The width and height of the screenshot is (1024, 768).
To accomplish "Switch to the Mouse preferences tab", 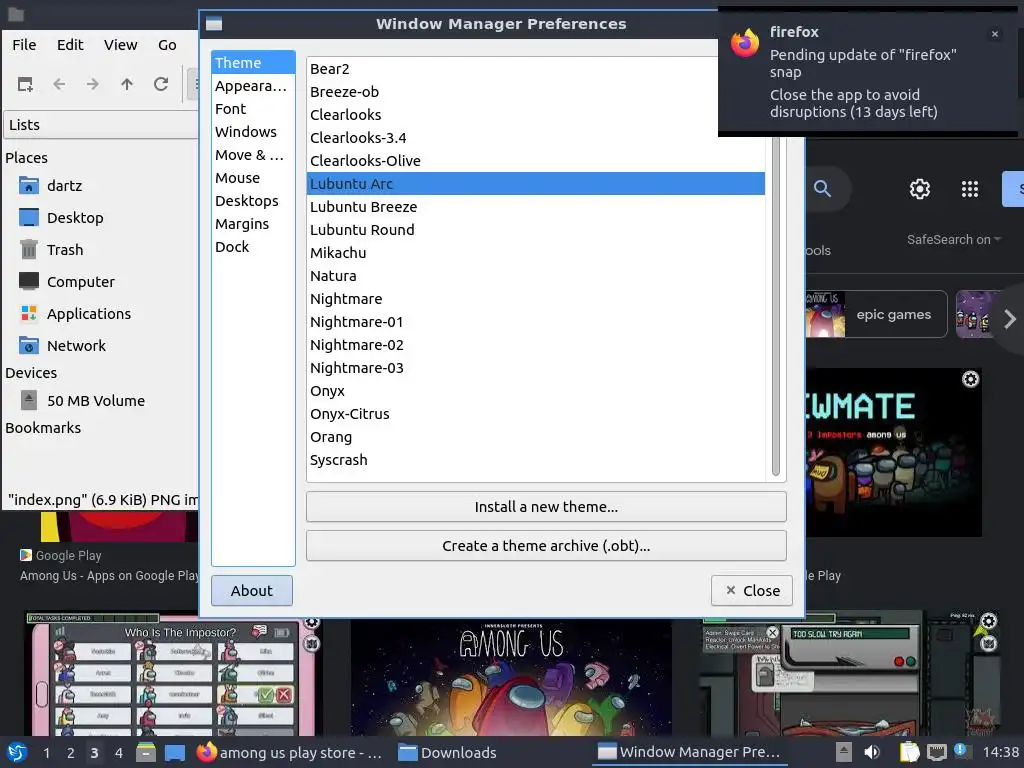I will [253, 178].
